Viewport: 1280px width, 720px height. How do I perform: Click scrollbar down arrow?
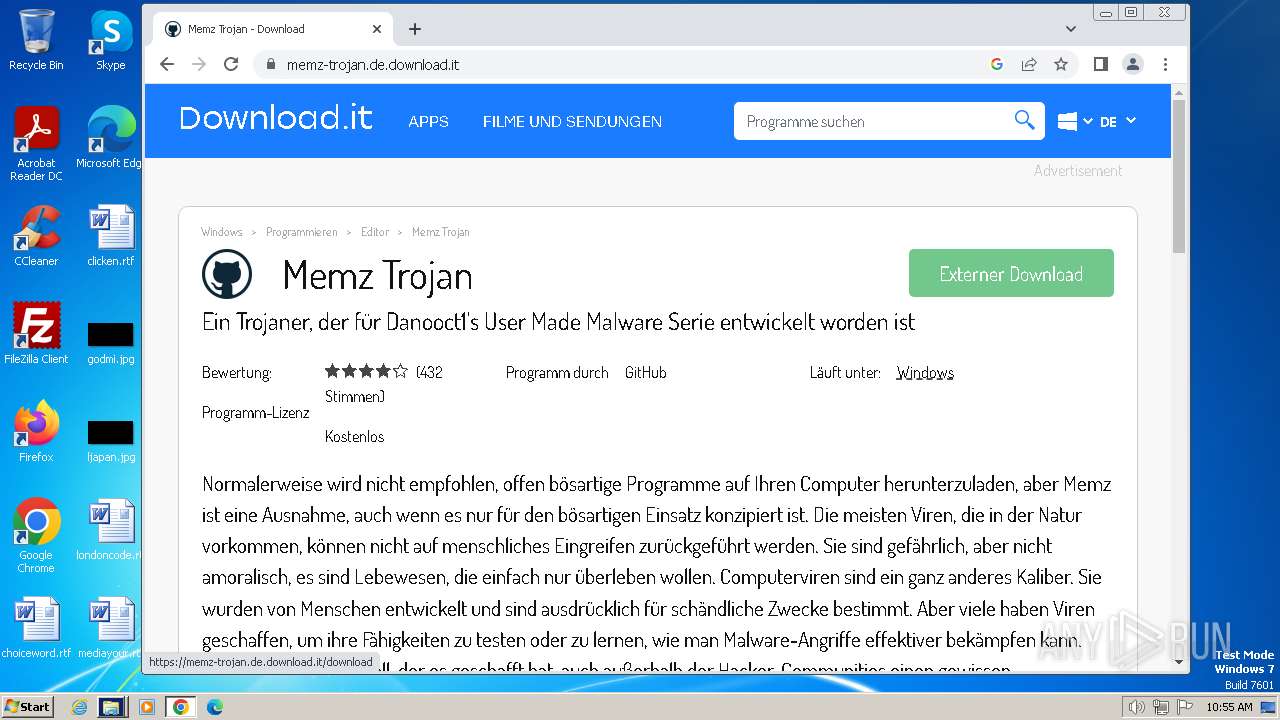(x=1179, y=661)
